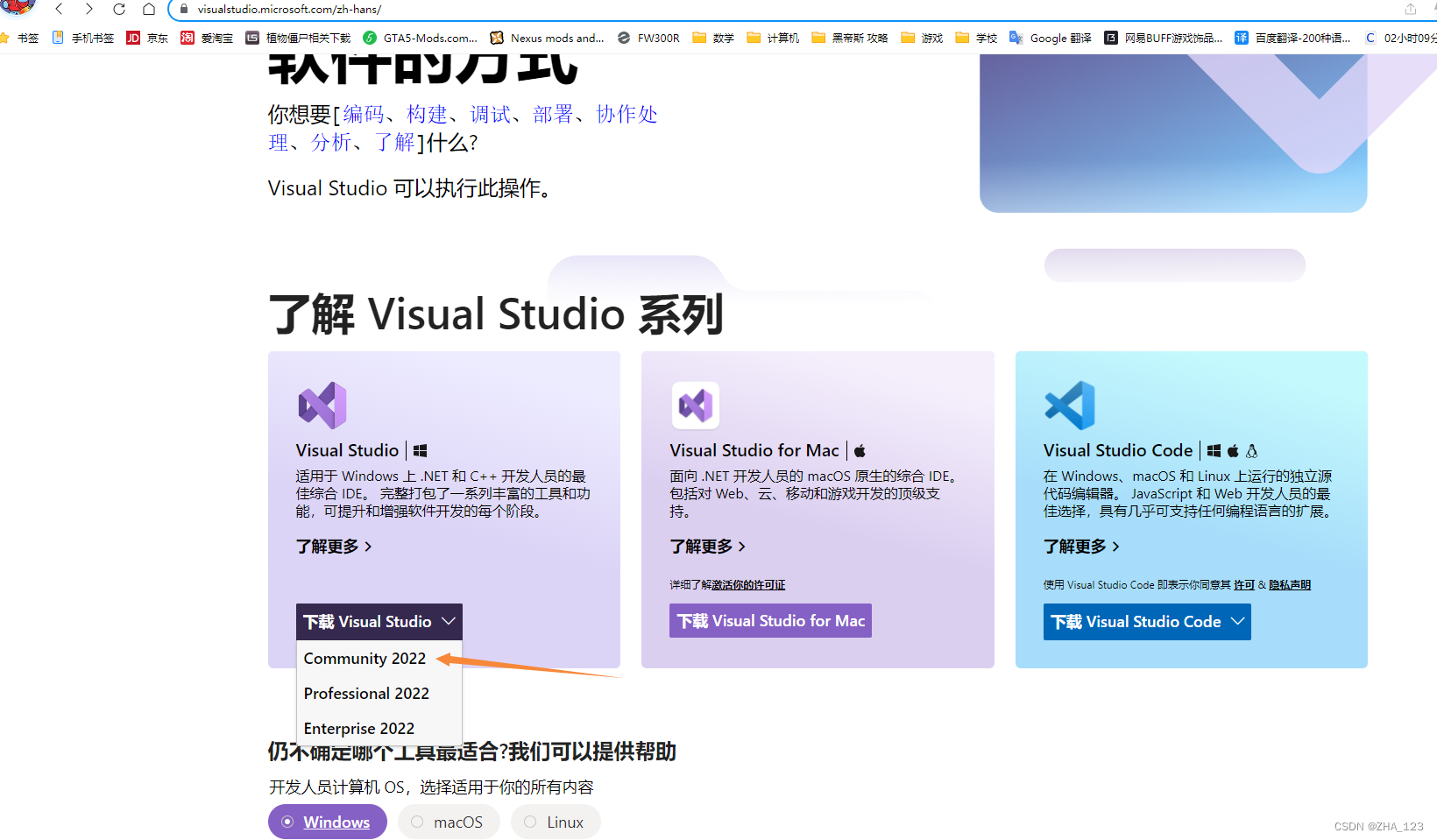Select the Windows OS option
1437x840 pixels.
click(x=328, y=822)
